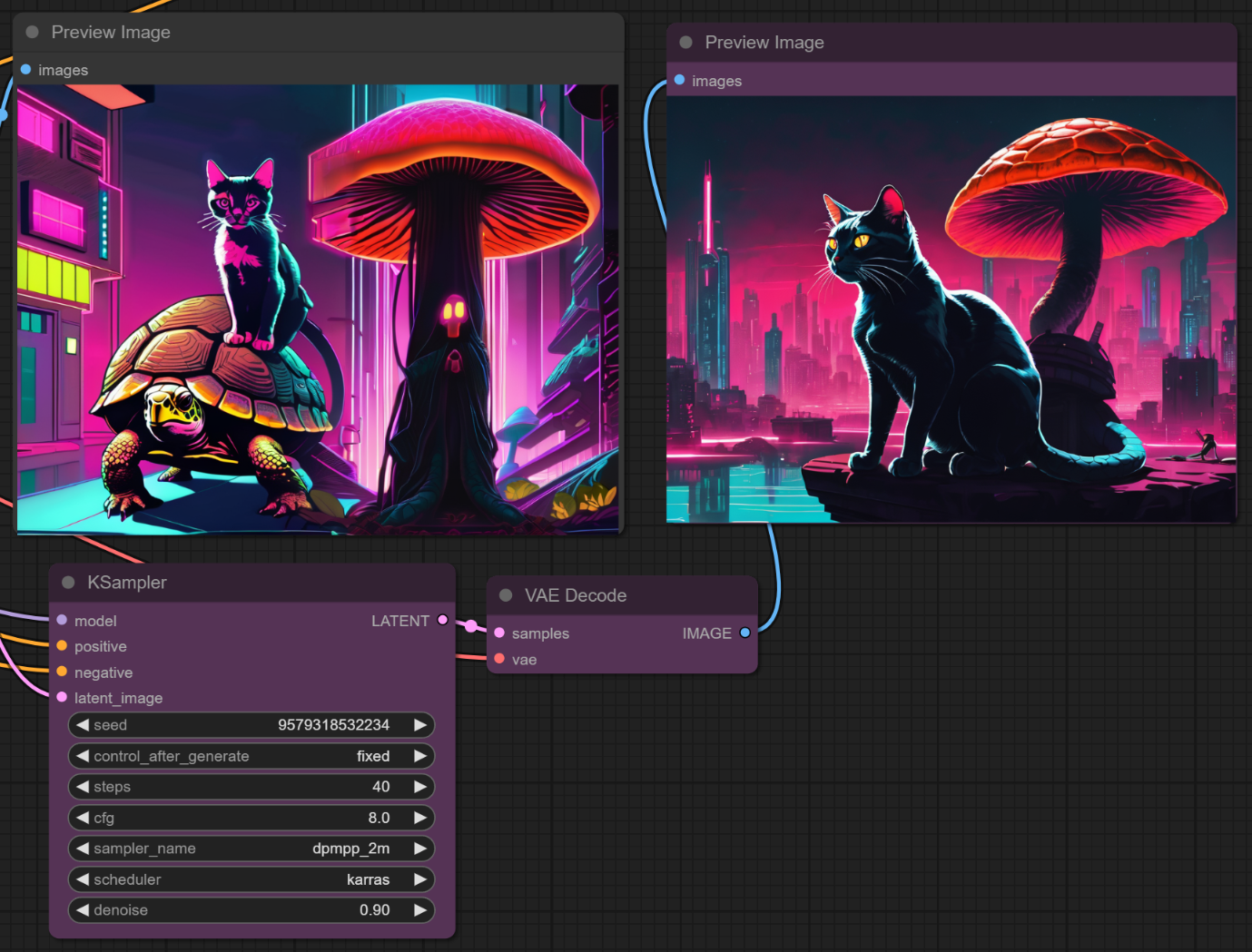Viewport: 1252px width, 952px height.
Task: Click the images input socket on left Preview Image
Action: coord(25,70)
